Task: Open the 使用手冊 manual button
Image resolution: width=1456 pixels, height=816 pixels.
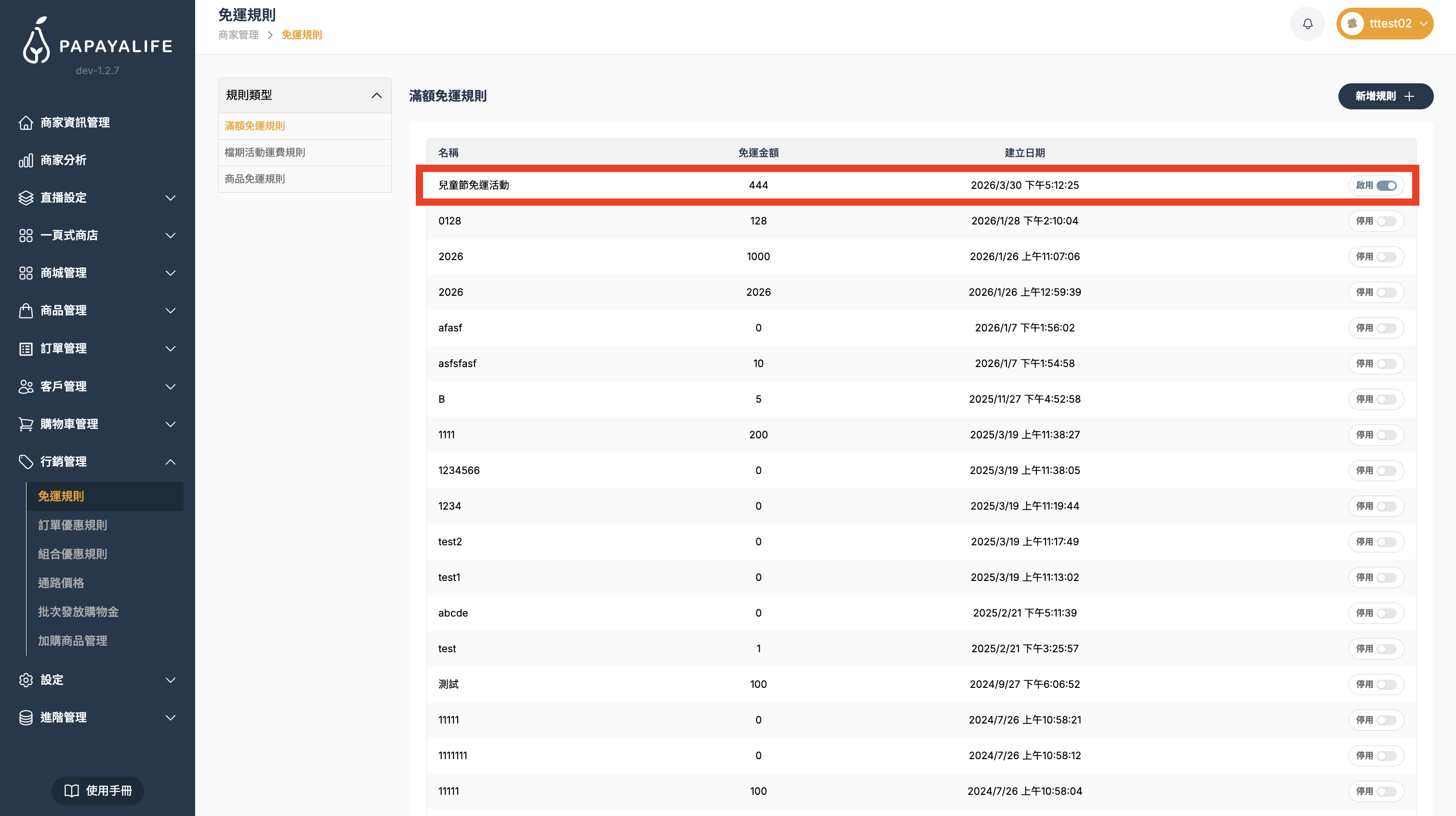Action: click(x=97, y=790)
